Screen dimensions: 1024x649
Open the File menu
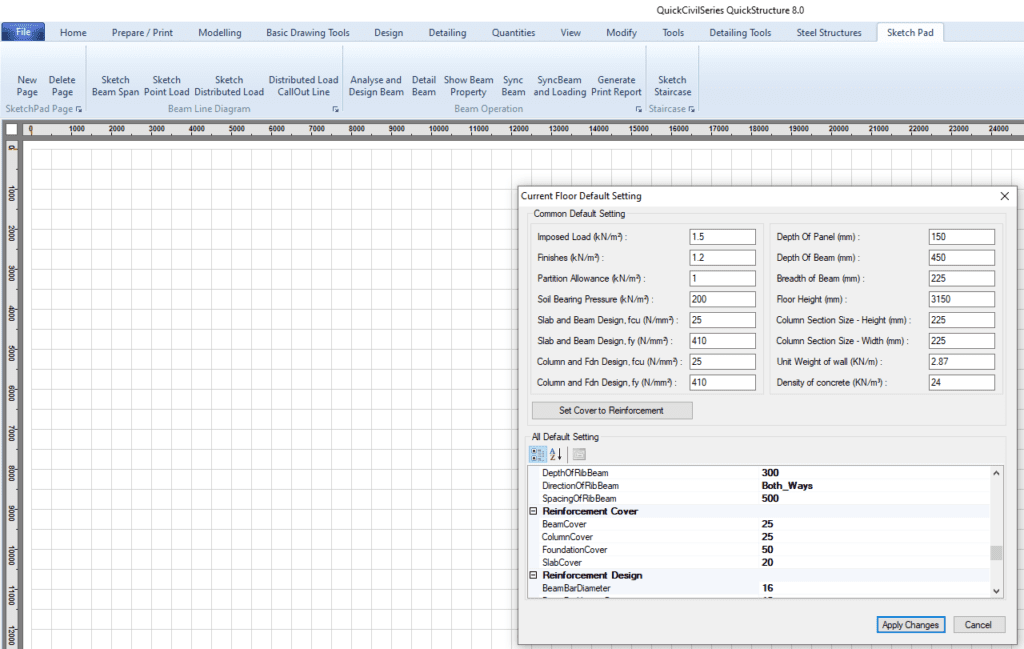[23, 32]
